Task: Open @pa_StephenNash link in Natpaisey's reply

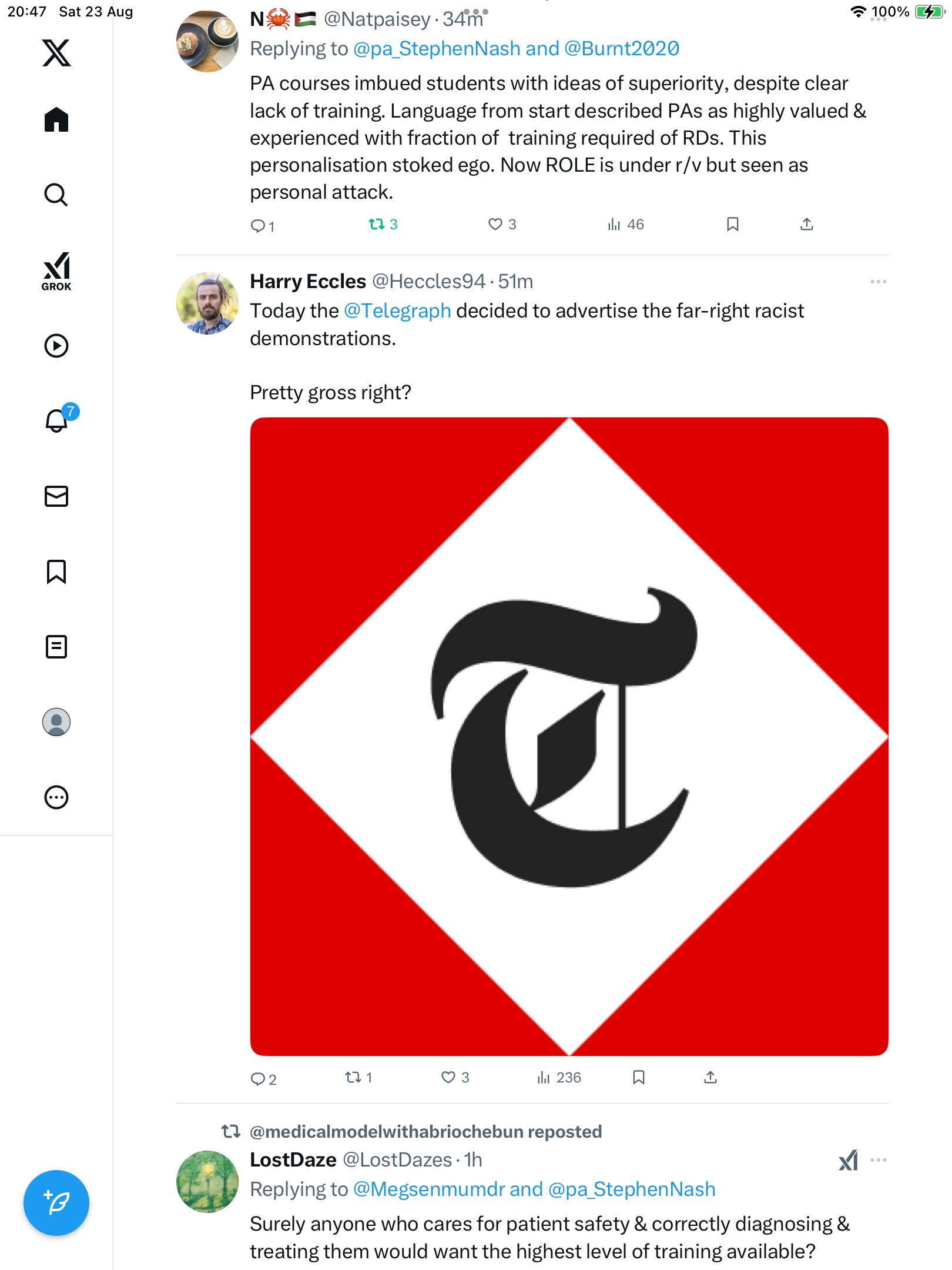Action: (437, 49)
